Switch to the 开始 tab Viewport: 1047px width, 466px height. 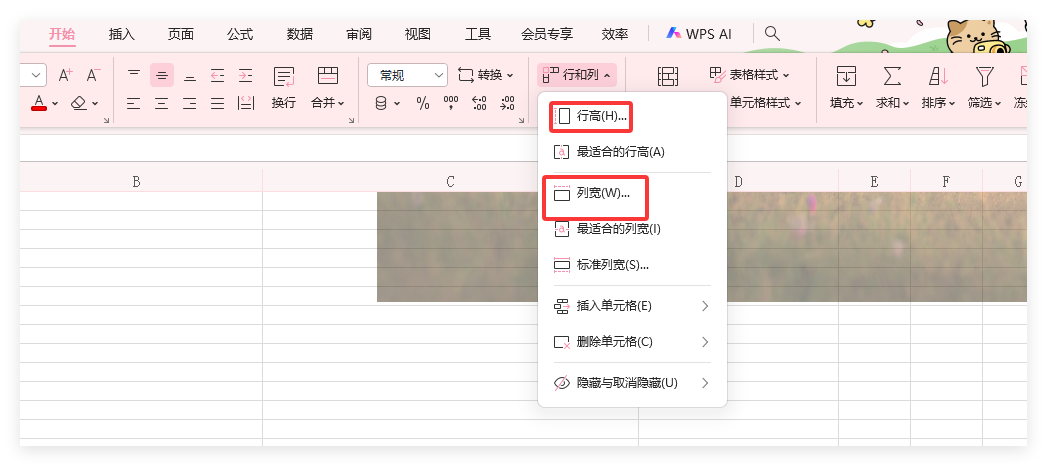pyautogui.click(x=62, y=34)
